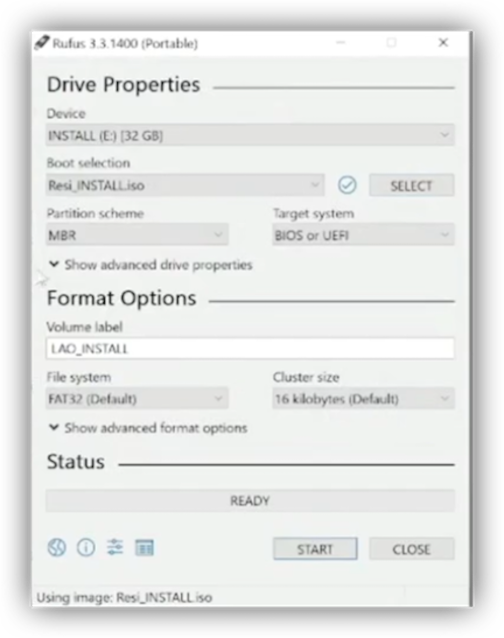This screenshot has height=638, width=504.
Task: Click the checksum checkmark icon beside SELECT
Action: click(347, 185)
